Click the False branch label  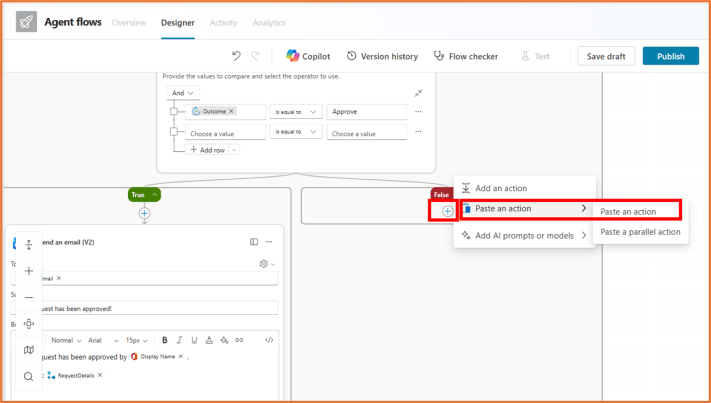click(441, 195)
